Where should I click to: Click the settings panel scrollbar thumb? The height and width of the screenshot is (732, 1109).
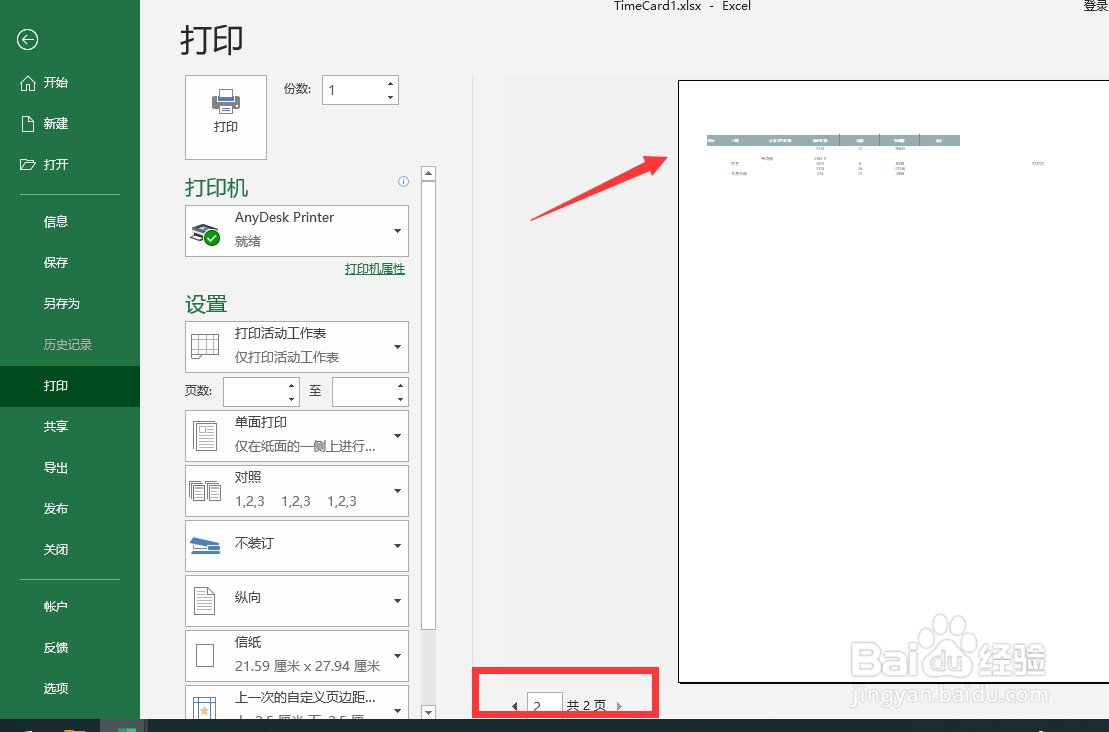click(x=428, y=405)
